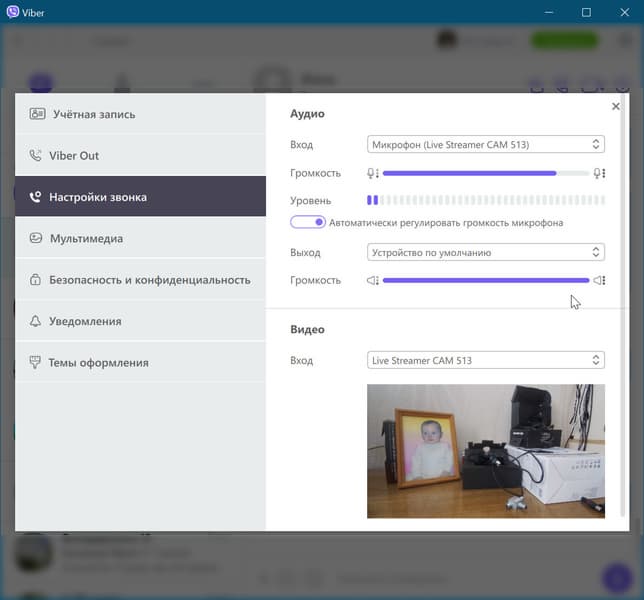The image size is (644, 600).
Task: Open the audio output Устройство по умолчанию dropdown
Action: 485,252
